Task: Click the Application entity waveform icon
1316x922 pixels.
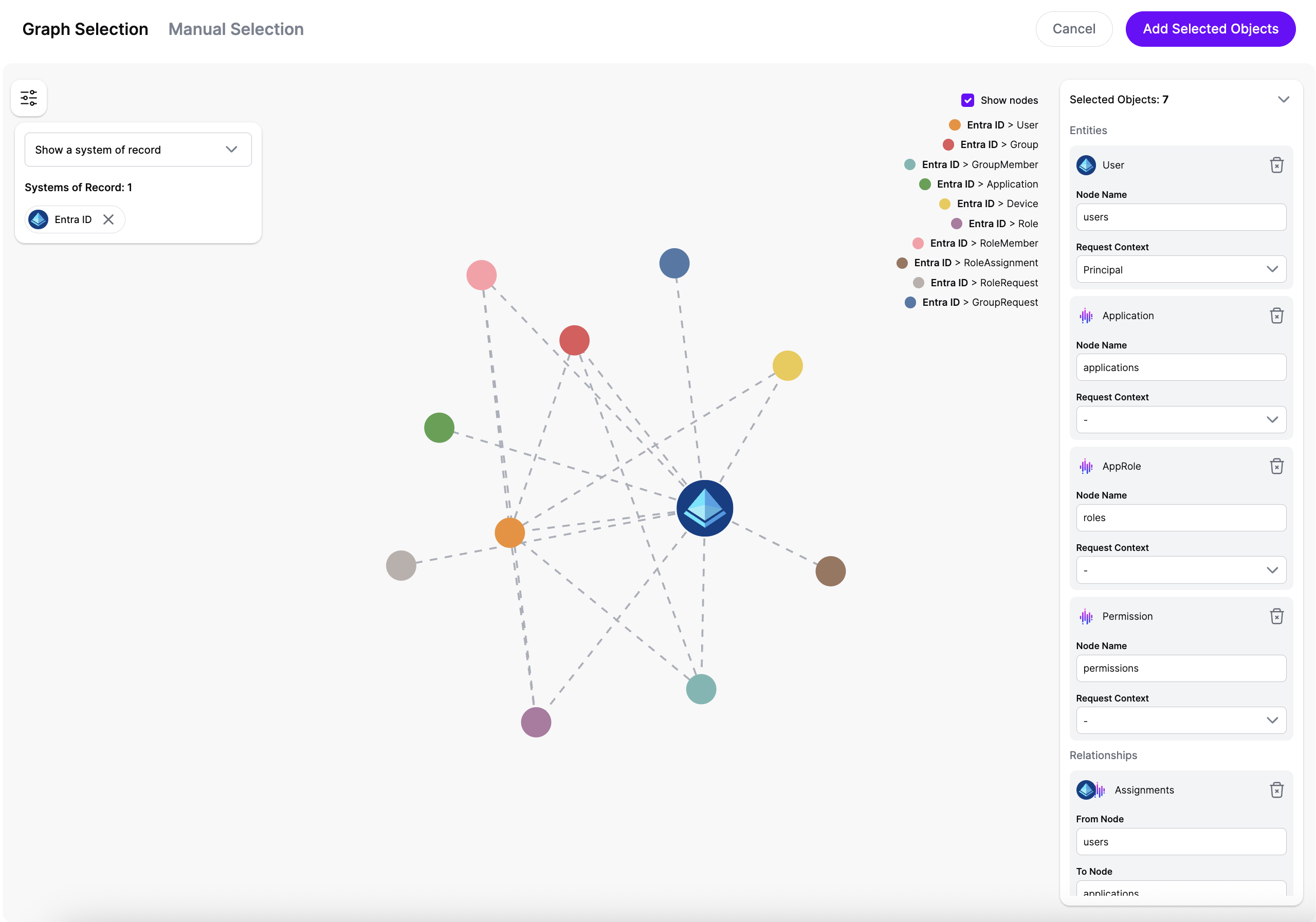Action: pyautogui.click(x=1086, y=316)
